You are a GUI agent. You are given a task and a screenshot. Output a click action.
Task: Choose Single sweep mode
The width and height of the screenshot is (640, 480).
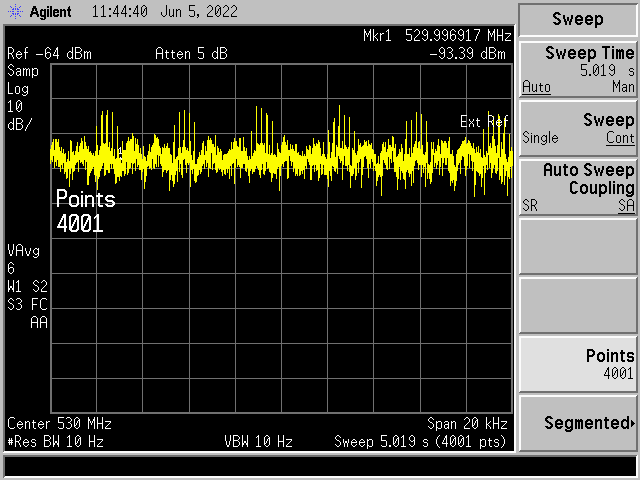click(x=540, y=138)
